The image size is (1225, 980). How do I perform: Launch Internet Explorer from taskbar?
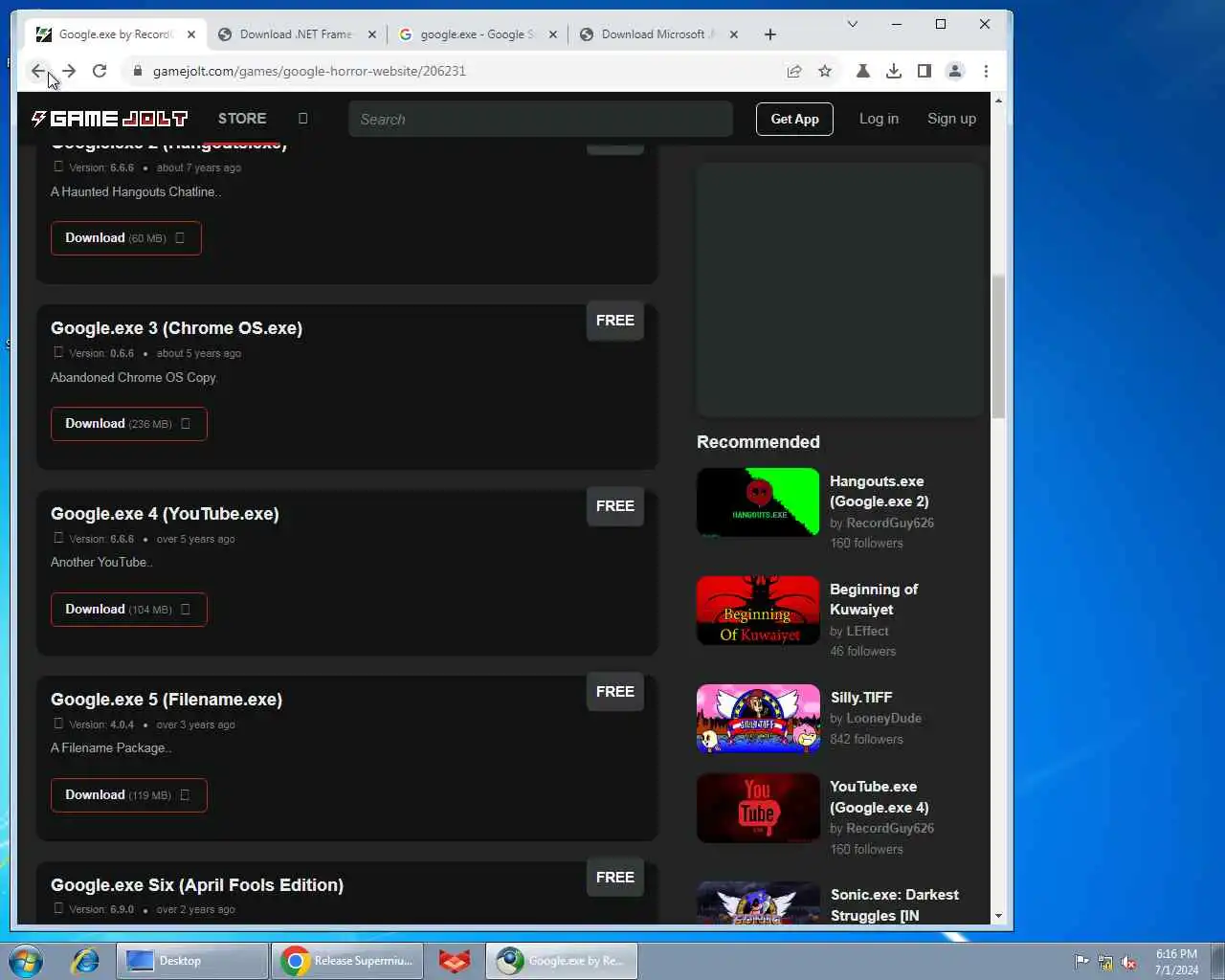85,961
